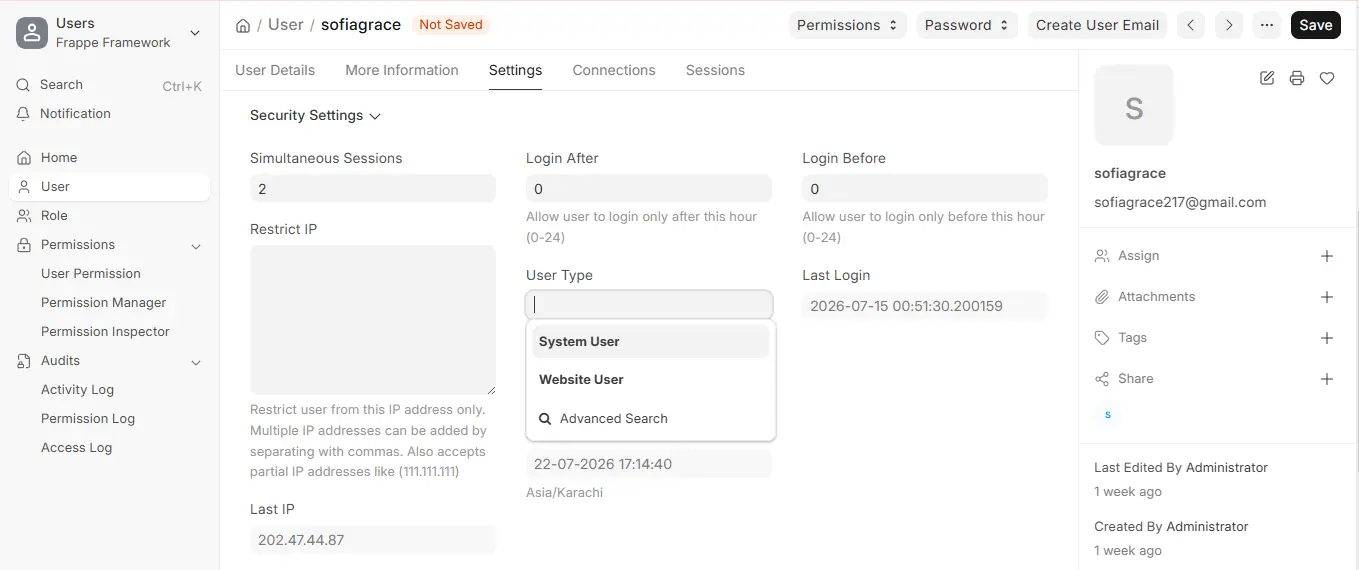Select User in sidebar
Screen dimensions: 1359x570
click(x=109, y=187)
